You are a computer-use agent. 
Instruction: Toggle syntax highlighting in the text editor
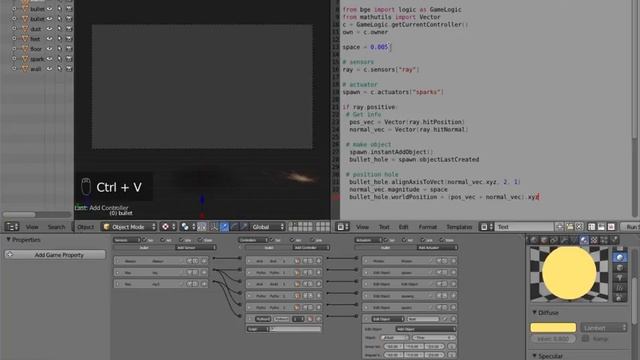[611, 227]
